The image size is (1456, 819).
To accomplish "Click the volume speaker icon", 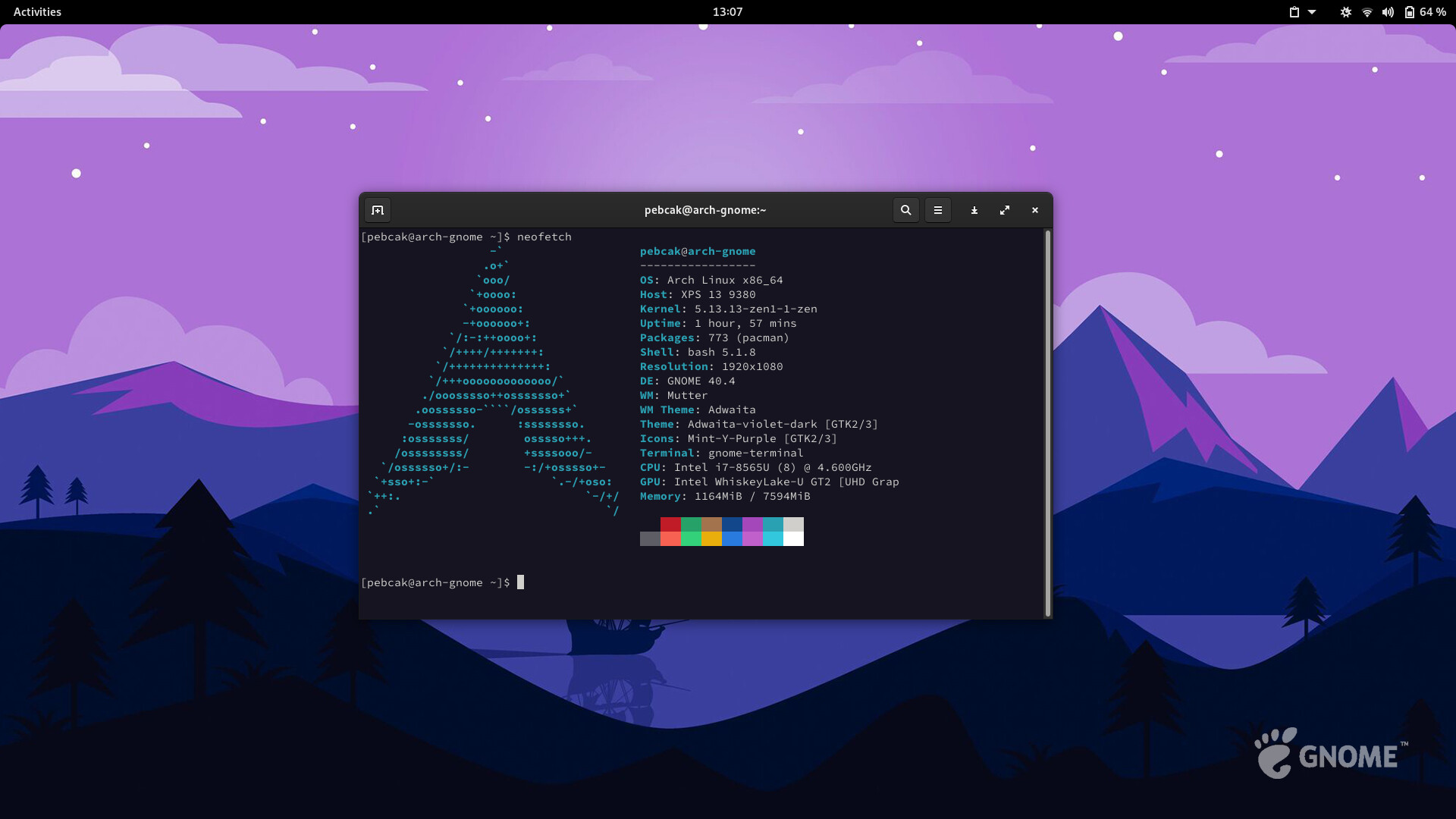I will click(x=1388, y=12).
